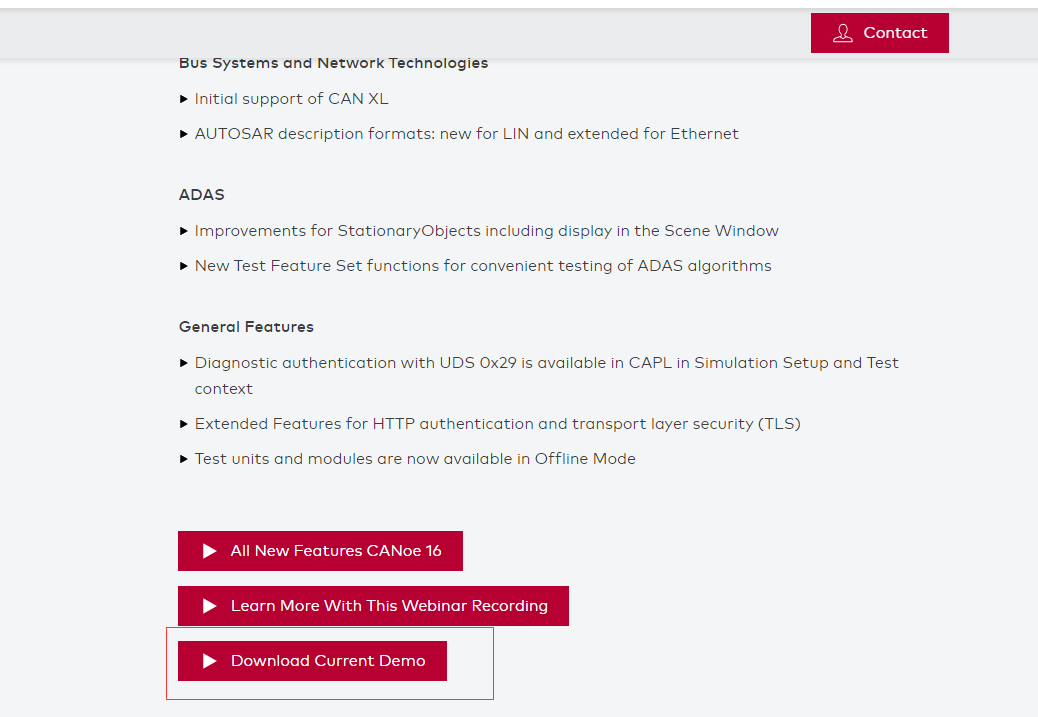Click the bullet triangle before Diagnostic authentication
This screenshot has height=717, width=1038.
click(x=184, y=363)
